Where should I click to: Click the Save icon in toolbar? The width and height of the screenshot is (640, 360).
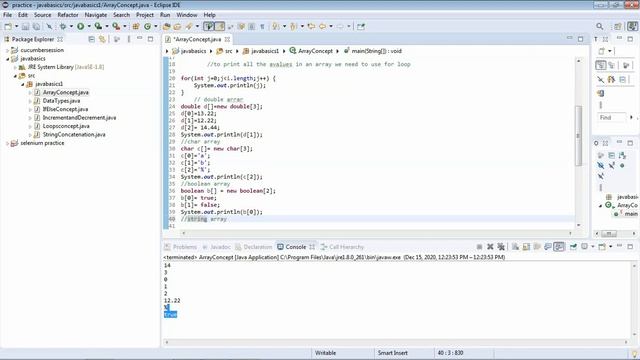pyautogui.click(x=25, y=27)
